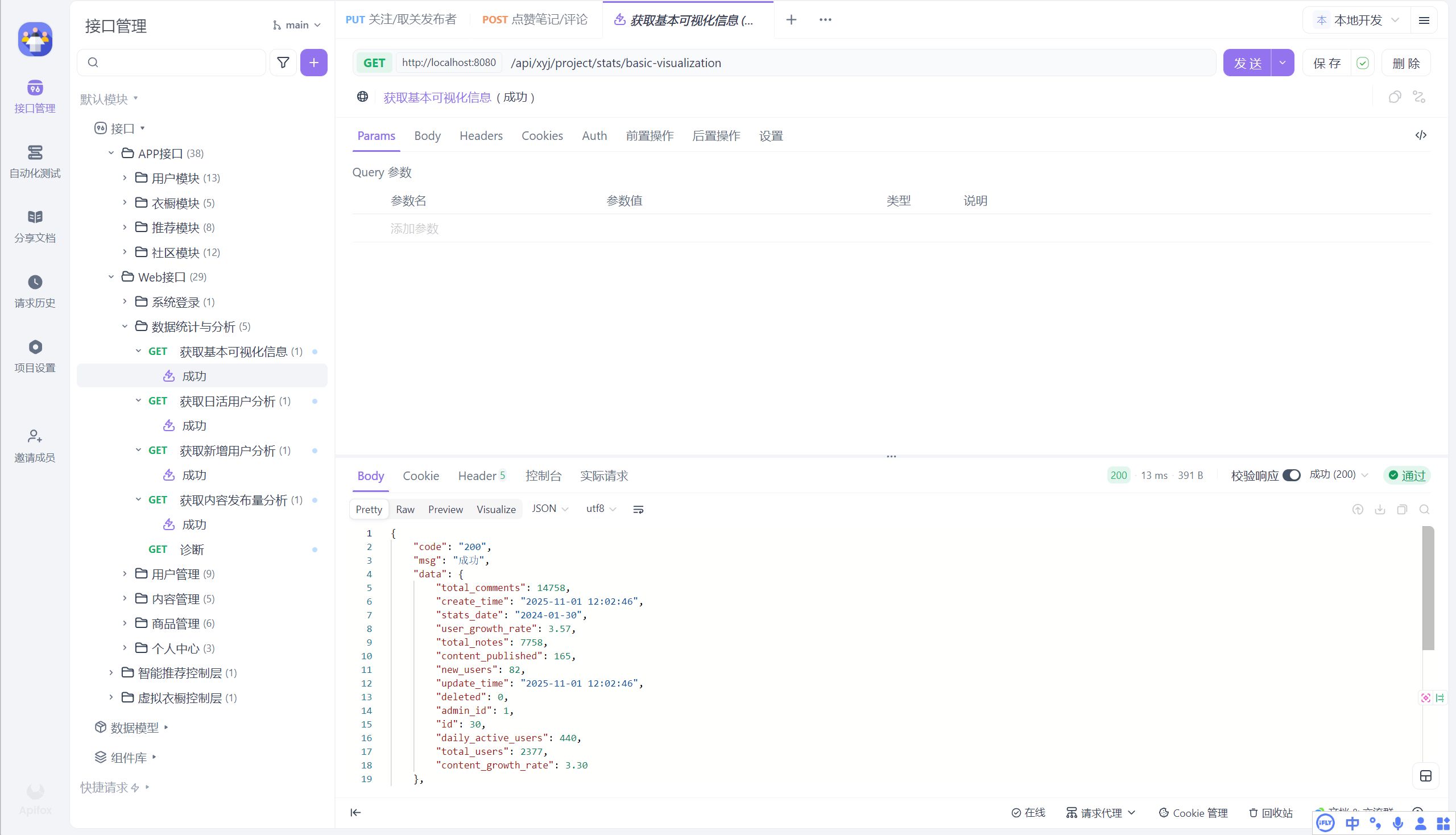1456x835 pixels.
Task: Switch to the Headers tab
Action: click(481, 136)
